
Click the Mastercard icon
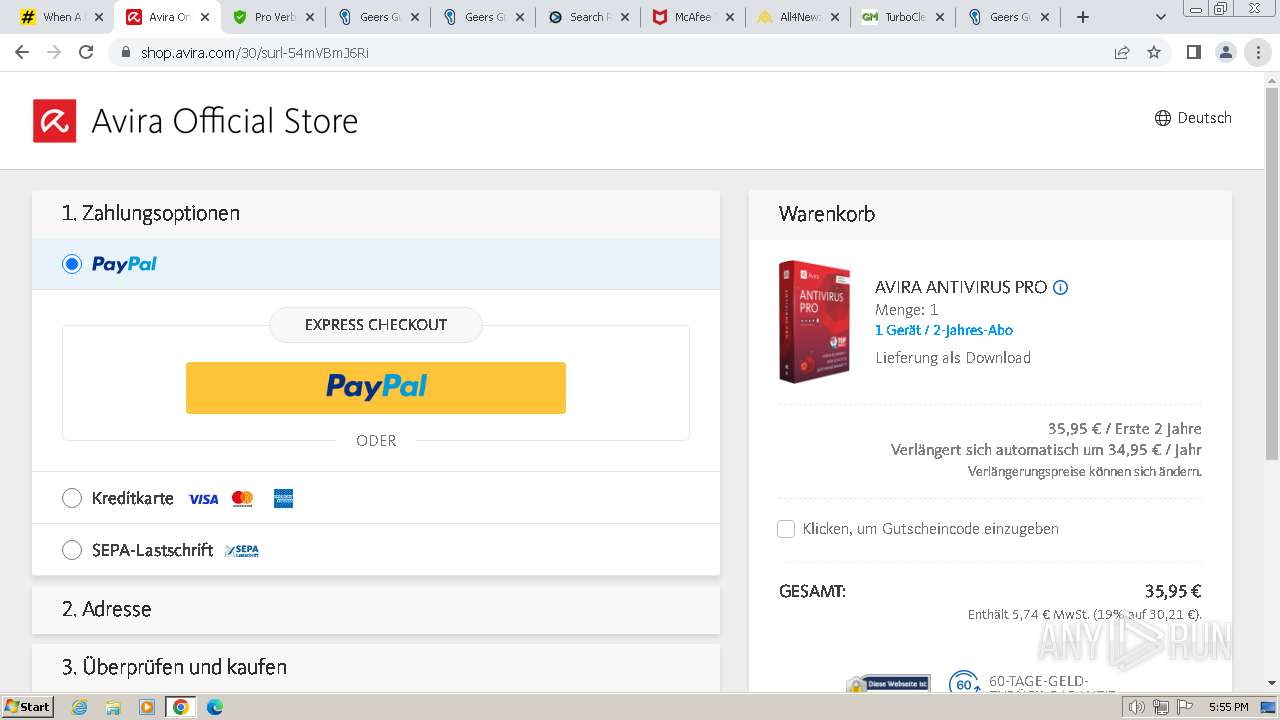click(242, 499)
